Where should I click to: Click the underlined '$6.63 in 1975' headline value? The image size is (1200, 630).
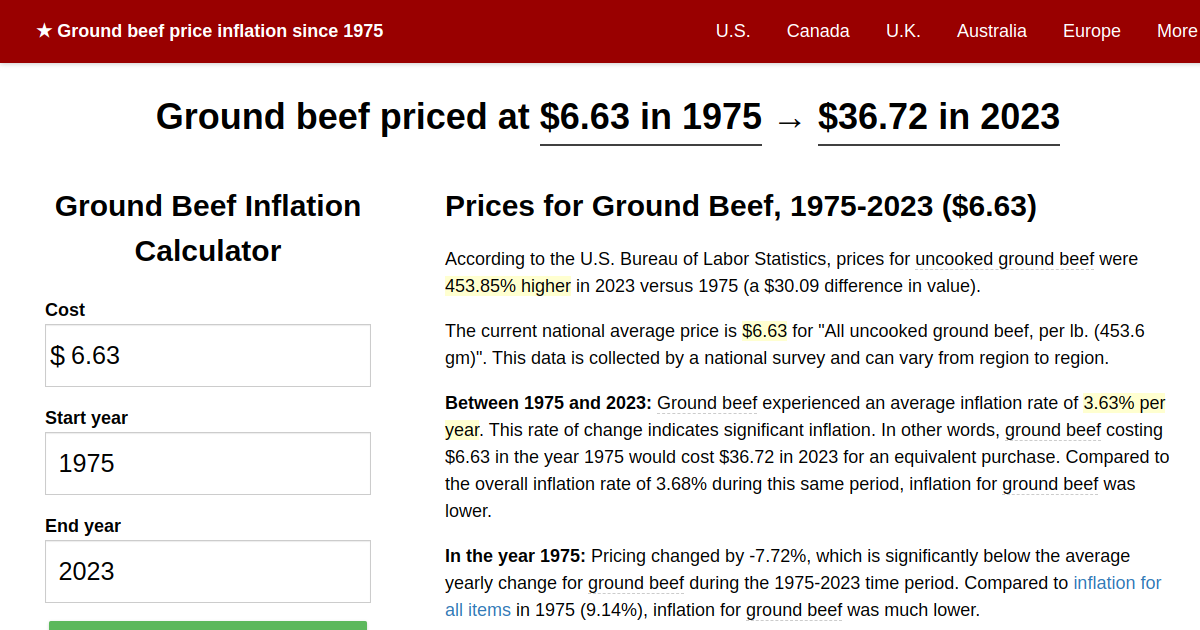coord(650,117)
